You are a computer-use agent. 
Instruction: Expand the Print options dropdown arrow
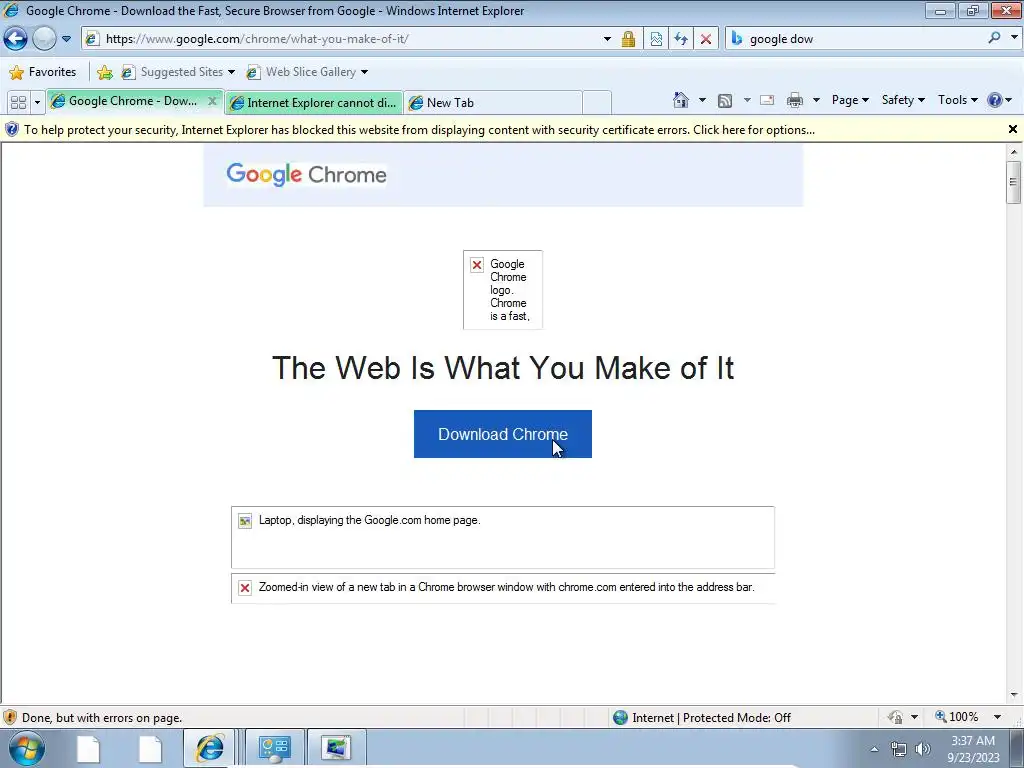(816, 100)
